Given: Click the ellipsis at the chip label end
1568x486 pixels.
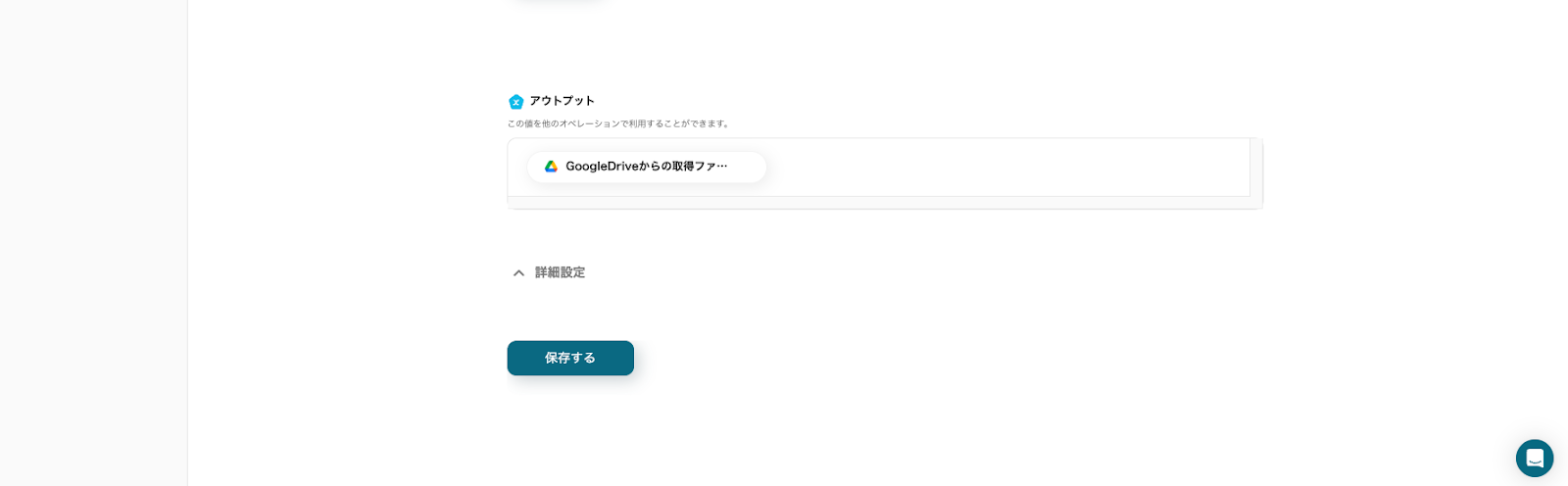Looking at the screenshot, I should [722, 167].
